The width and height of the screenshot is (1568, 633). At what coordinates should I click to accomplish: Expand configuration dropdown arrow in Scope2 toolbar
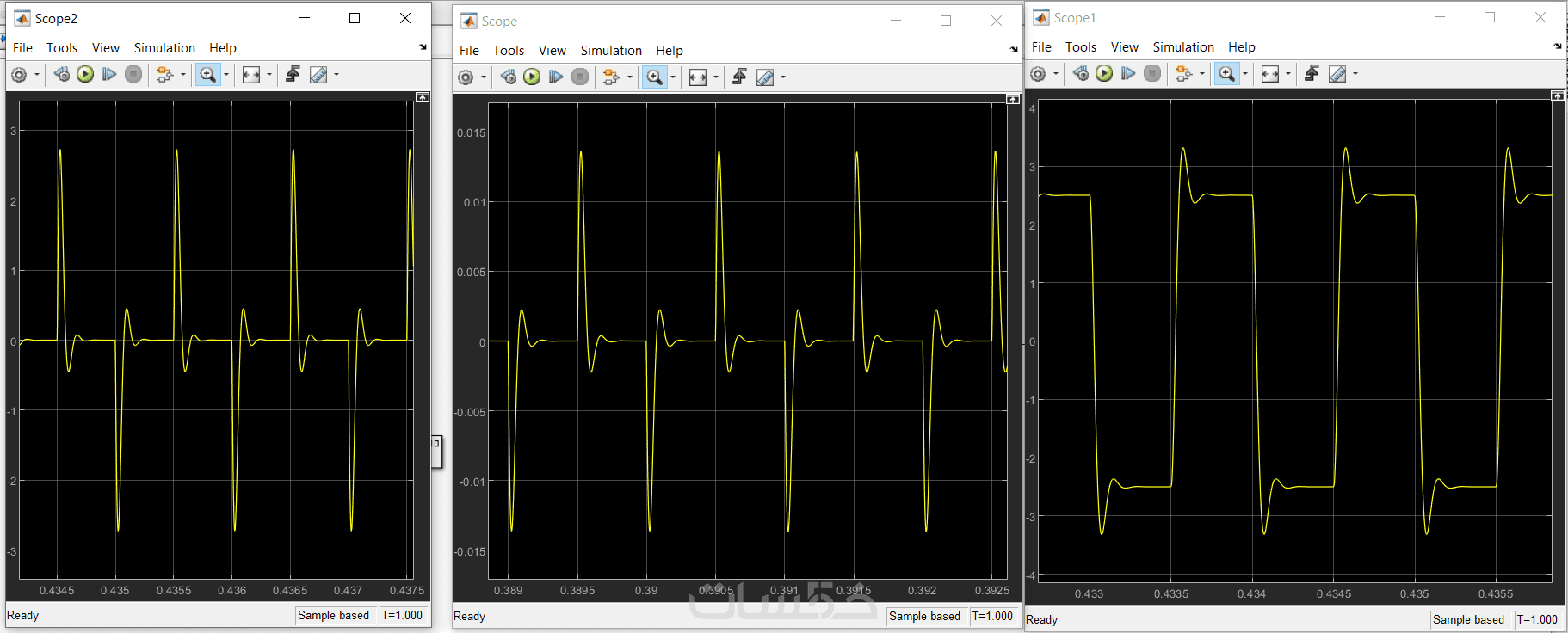coord(37,75)
